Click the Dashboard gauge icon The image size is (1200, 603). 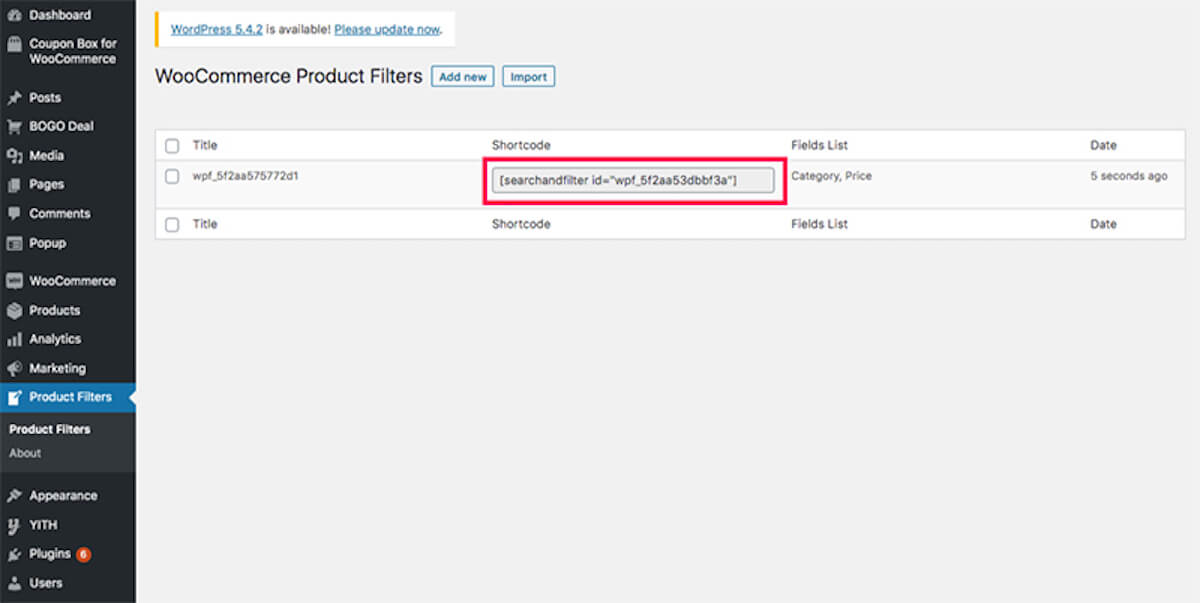coord(14,15)
